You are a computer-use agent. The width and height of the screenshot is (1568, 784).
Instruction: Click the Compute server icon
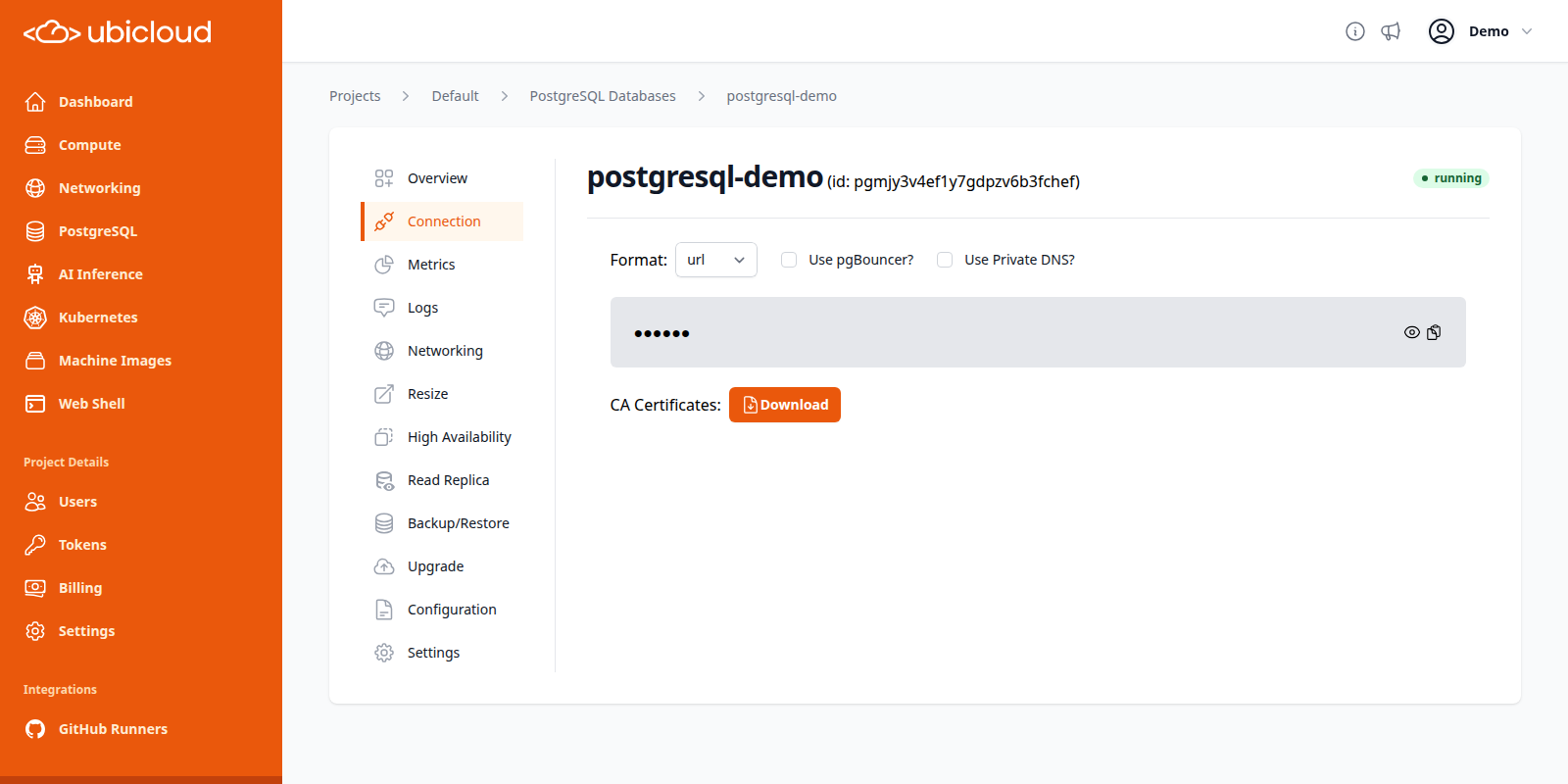(35, 145)
